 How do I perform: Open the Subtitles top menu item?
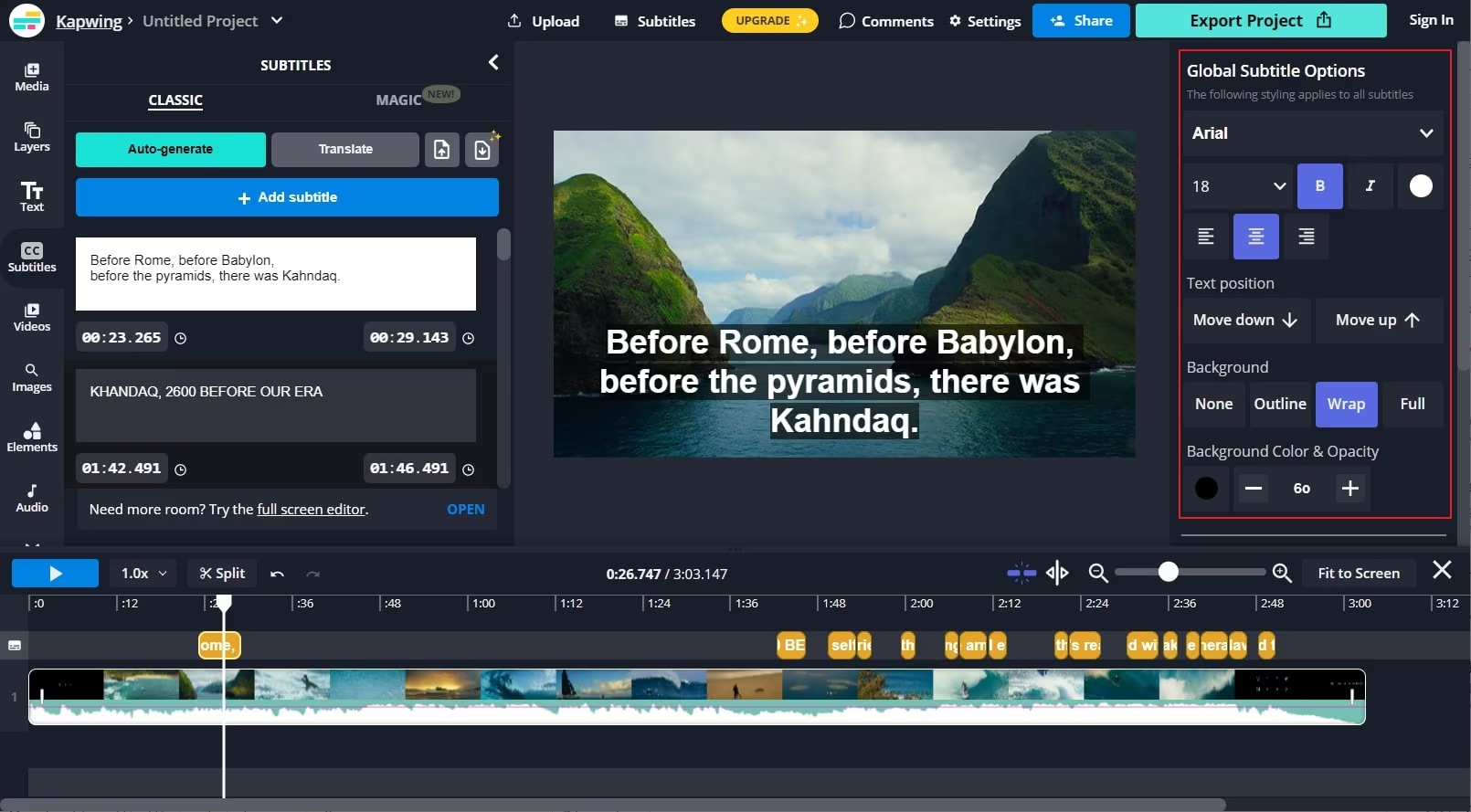(654, 21)
